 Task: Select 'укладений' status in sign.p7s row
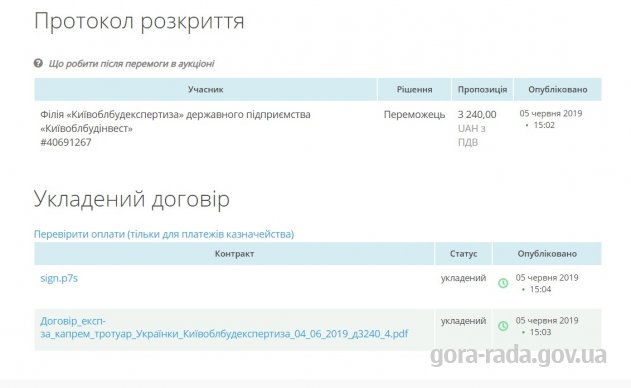click(x=464, y=278)
